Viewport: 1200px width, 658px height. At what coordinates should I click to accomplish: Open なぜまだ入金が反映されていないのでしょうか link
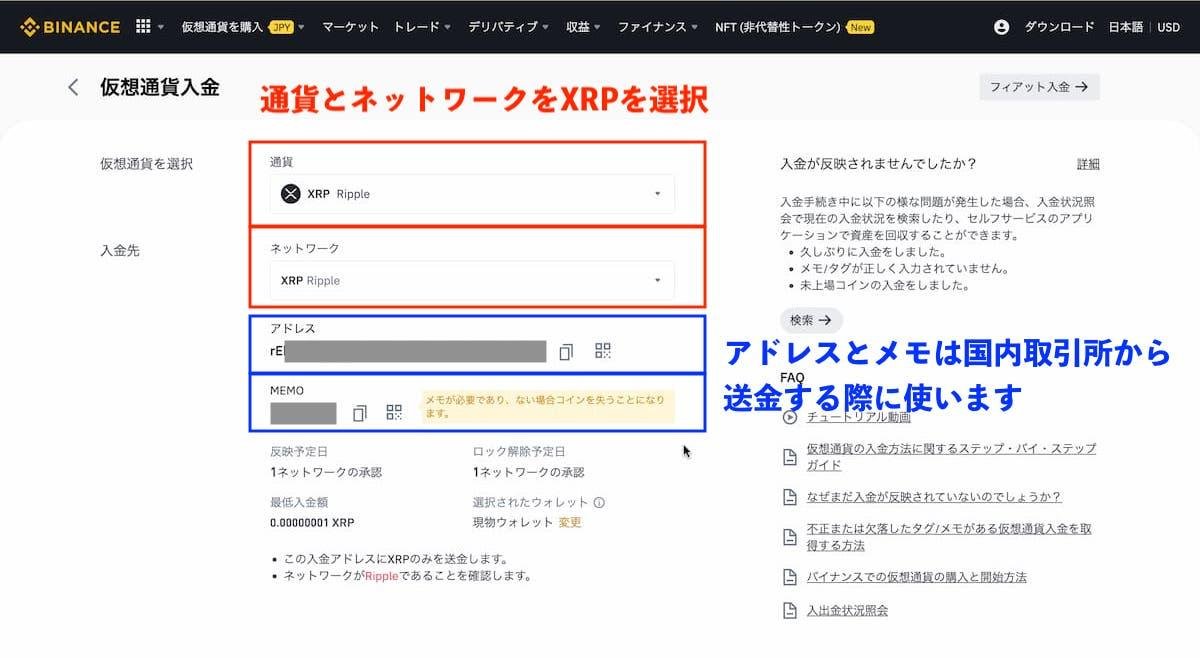tap(933, 497)
